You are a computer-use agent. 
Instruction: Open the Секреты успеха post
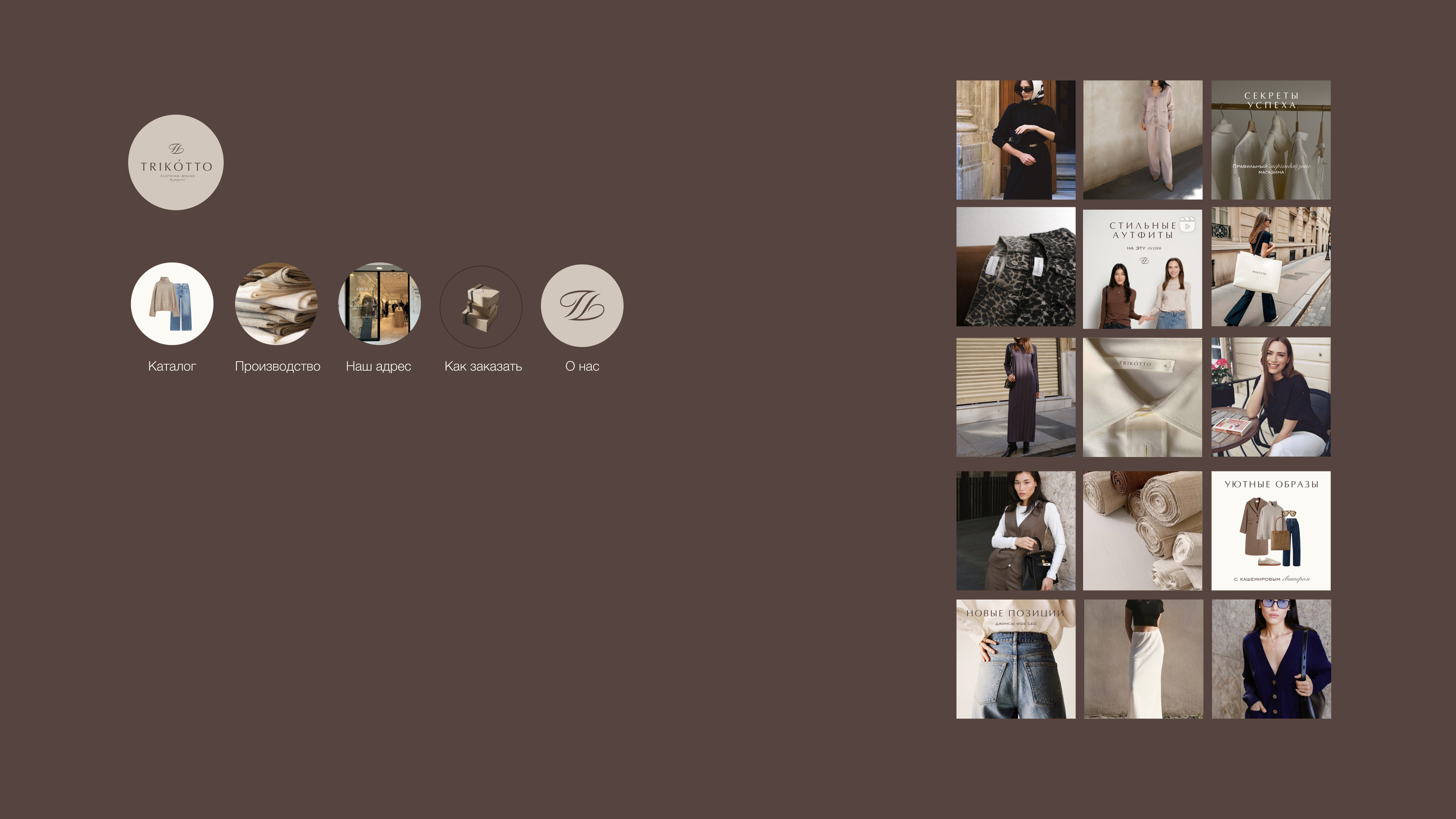click(x=1271, y=140)
